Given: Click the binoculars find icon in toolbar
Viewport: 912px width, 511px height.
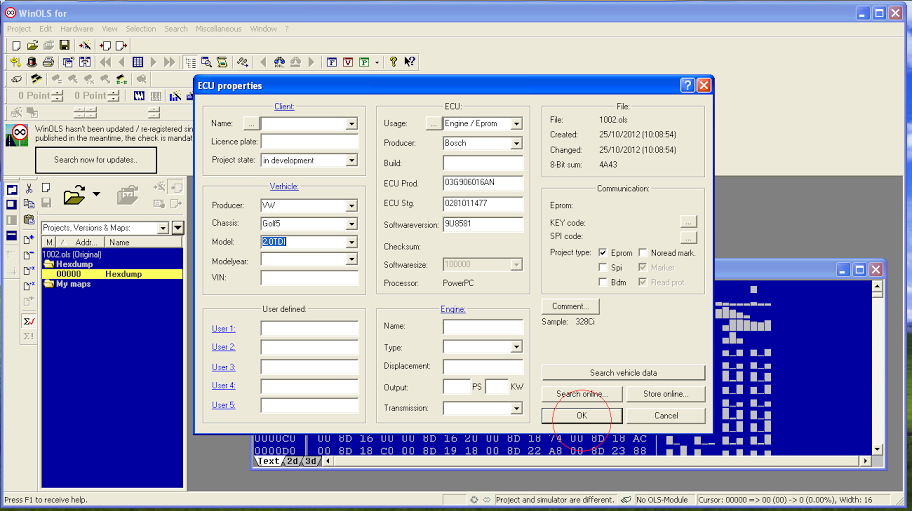Looking at the screenshot, I should 279,62.
